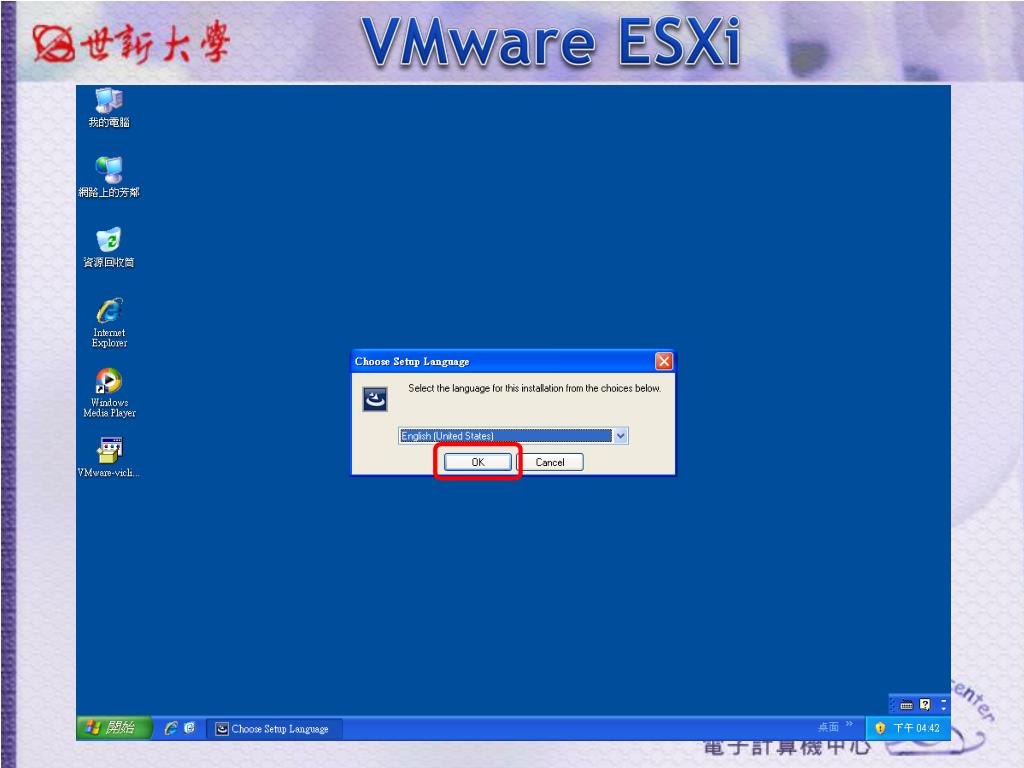Click the Choose Setup Language taskbar button
Viewport: 1024px width, 768px height.
pos(274,729)
